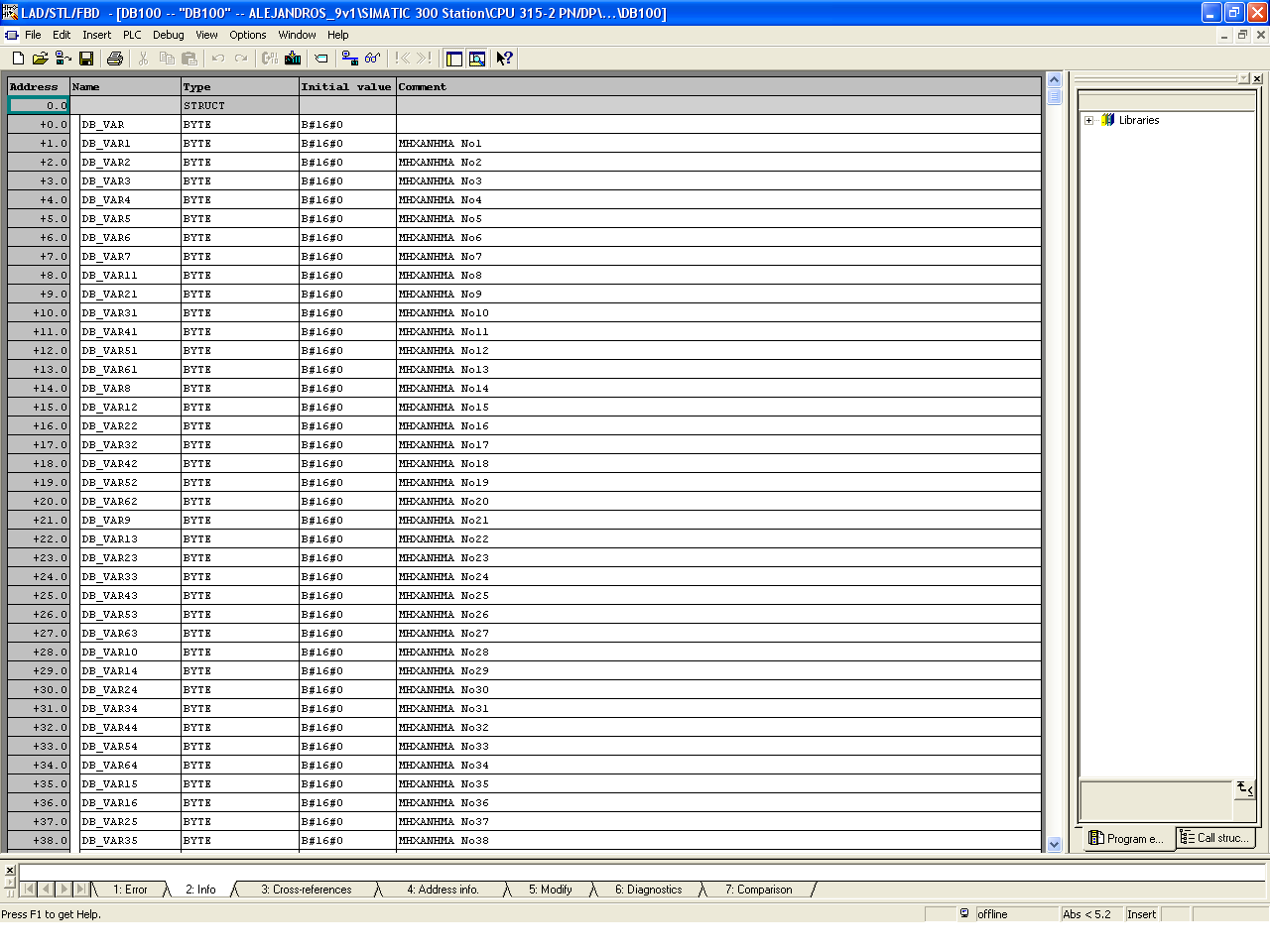Expand the Libraries tree node
The width and height of the screenshot is (1270, 952).
pyautogui.click(x=1089, y=121)
